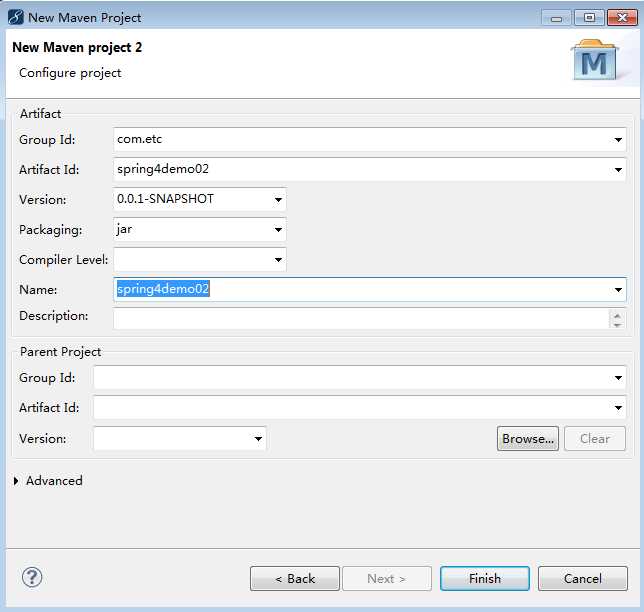Open Artifact Group Id dropdown arrow
The image size is (644, 612).
[618, 140]
